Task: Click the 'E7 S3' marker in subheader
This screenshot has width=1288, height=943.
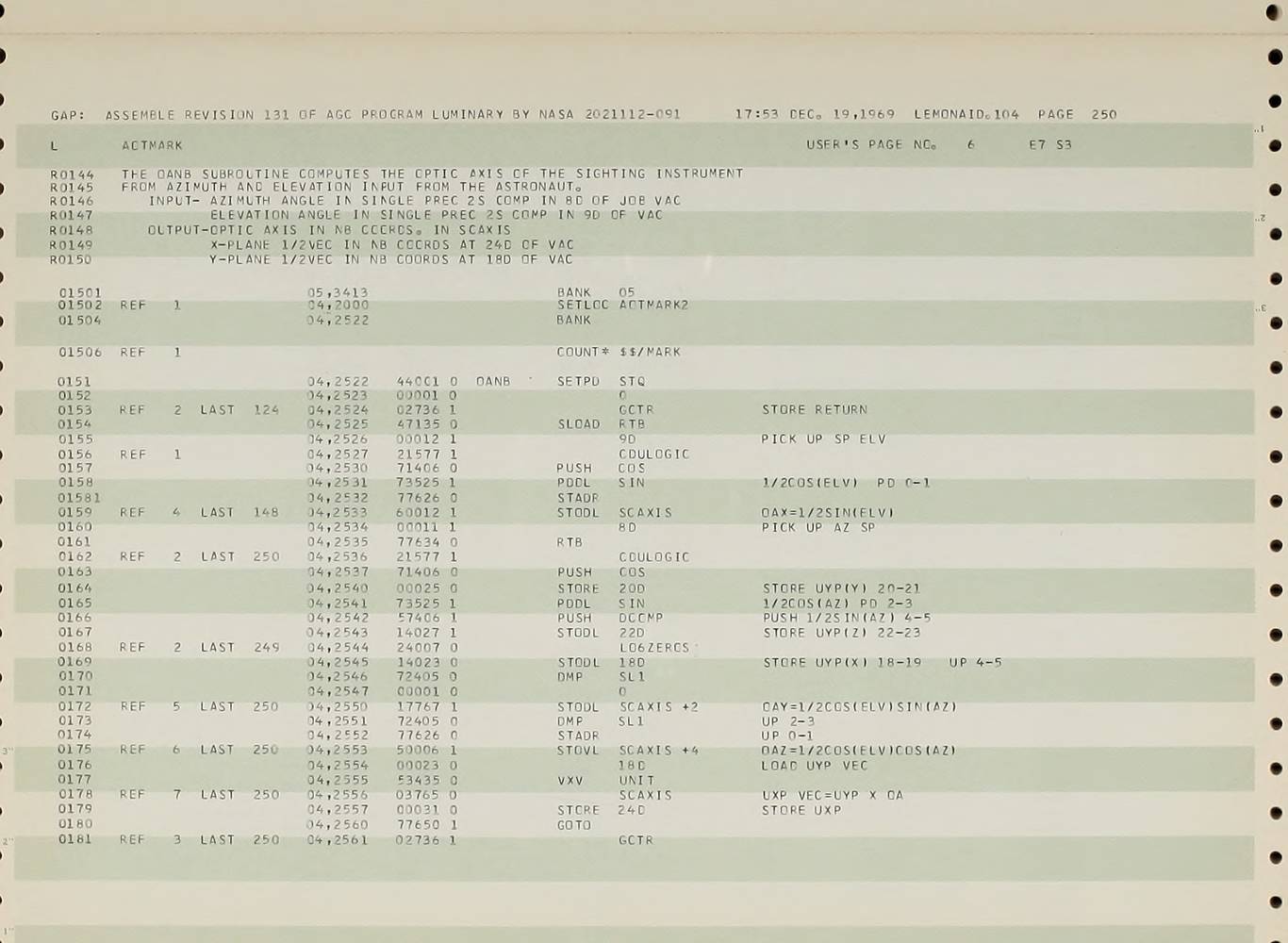Action: pyautogui.click(x=1050, y=145)
